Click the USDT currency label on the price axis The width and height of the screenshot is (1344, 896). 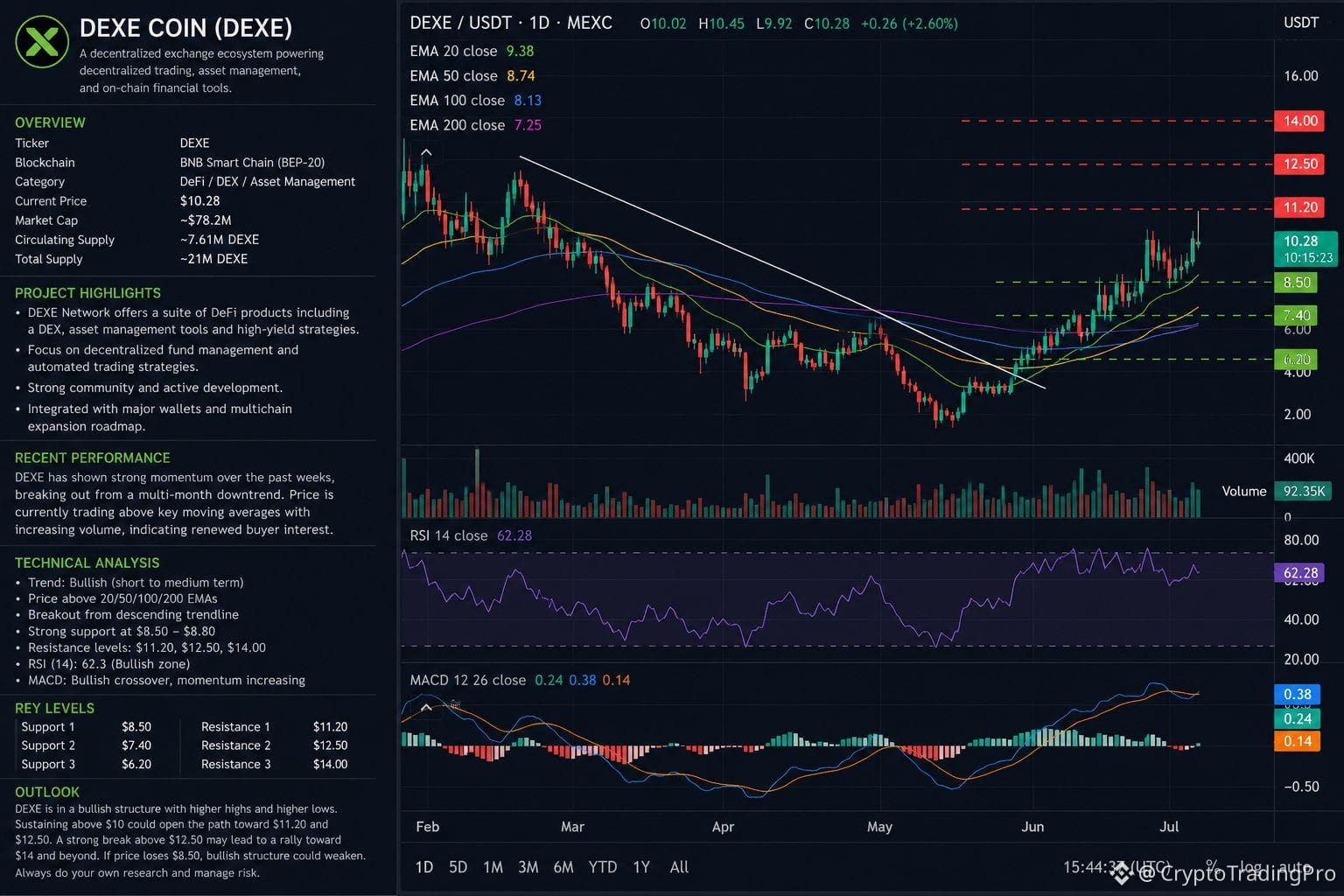[x=1300, y=23]
